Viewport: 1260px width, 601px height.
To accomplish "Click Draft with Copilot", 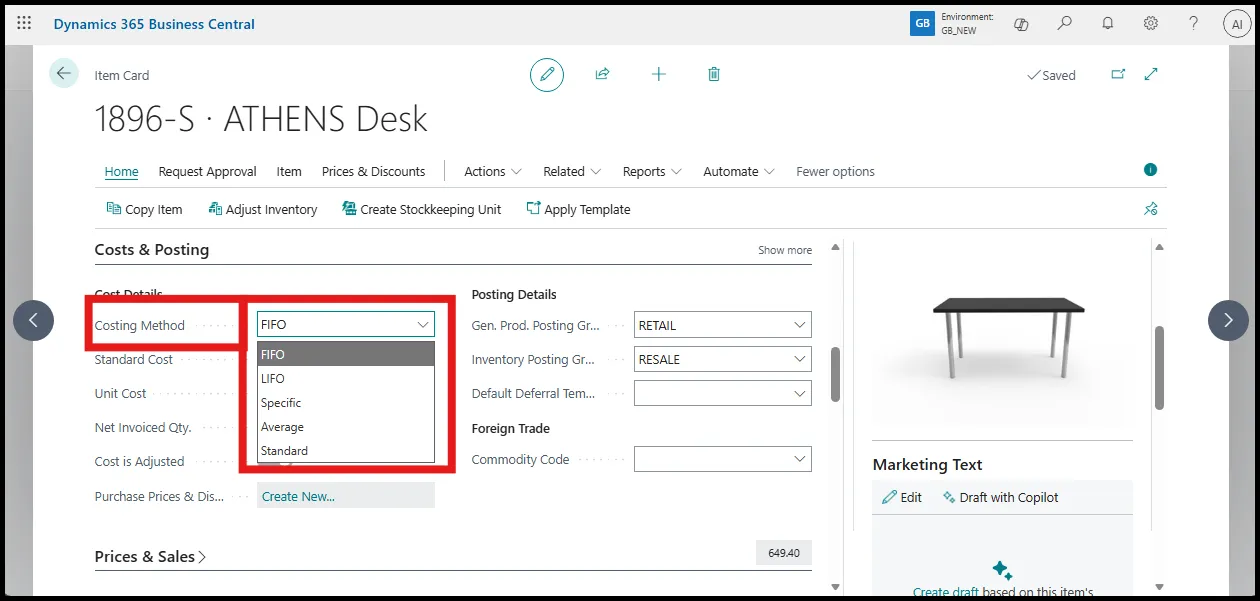I will point(1000,497).
